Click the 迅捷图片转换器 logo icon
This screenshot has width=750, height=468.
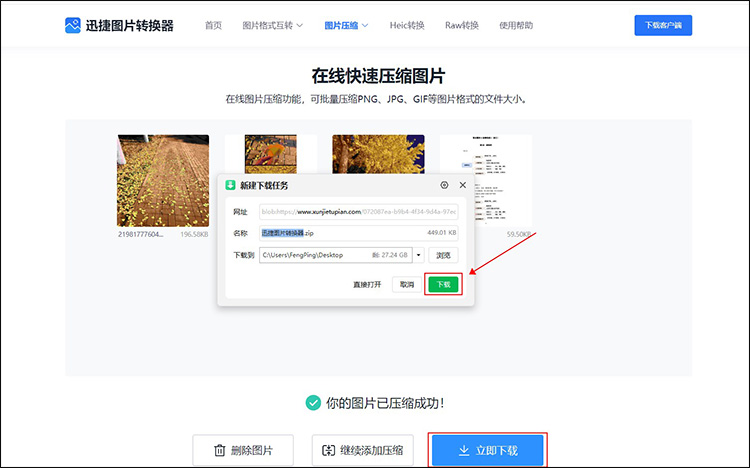tap(73, 25)
